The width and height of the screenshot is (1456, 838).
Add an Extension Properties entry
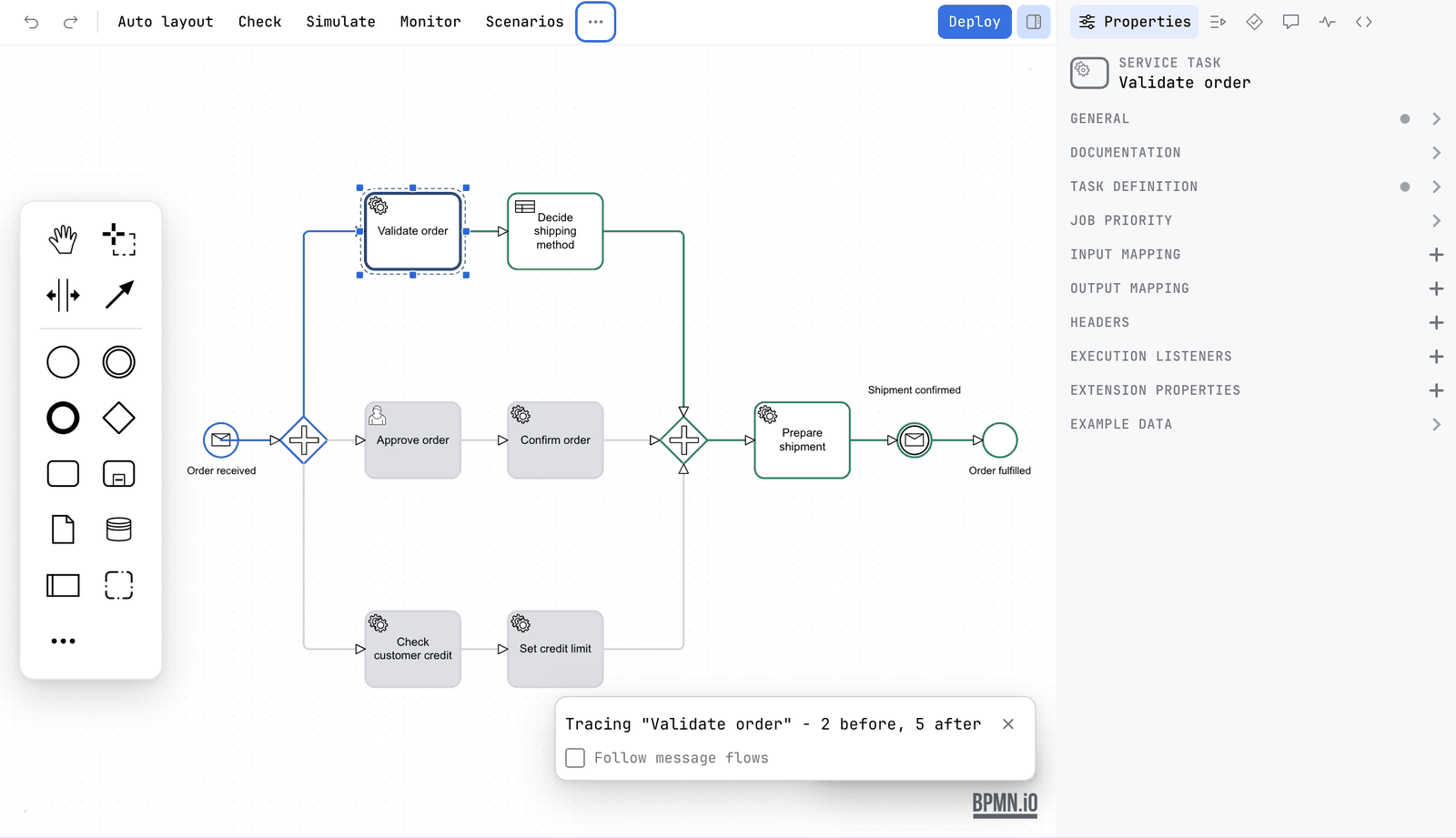1436,390
